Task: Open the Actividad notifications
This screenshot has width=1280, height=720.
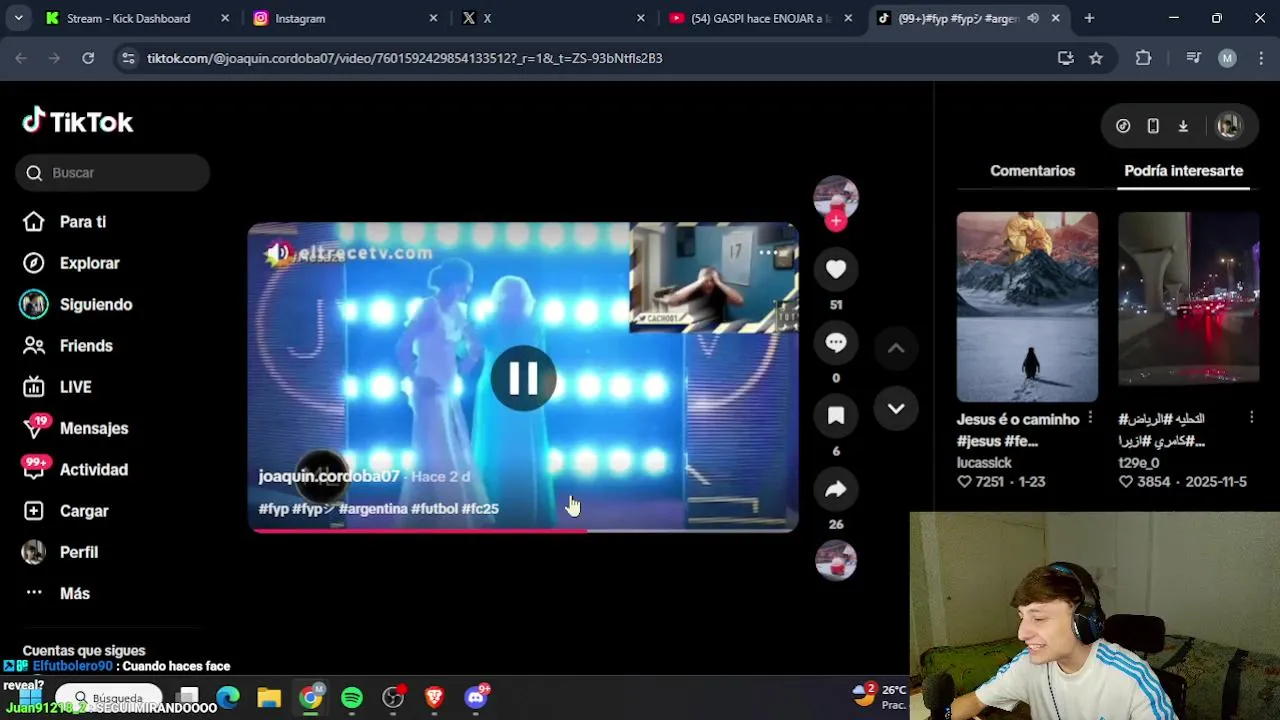Action: [x=76, y=469]
